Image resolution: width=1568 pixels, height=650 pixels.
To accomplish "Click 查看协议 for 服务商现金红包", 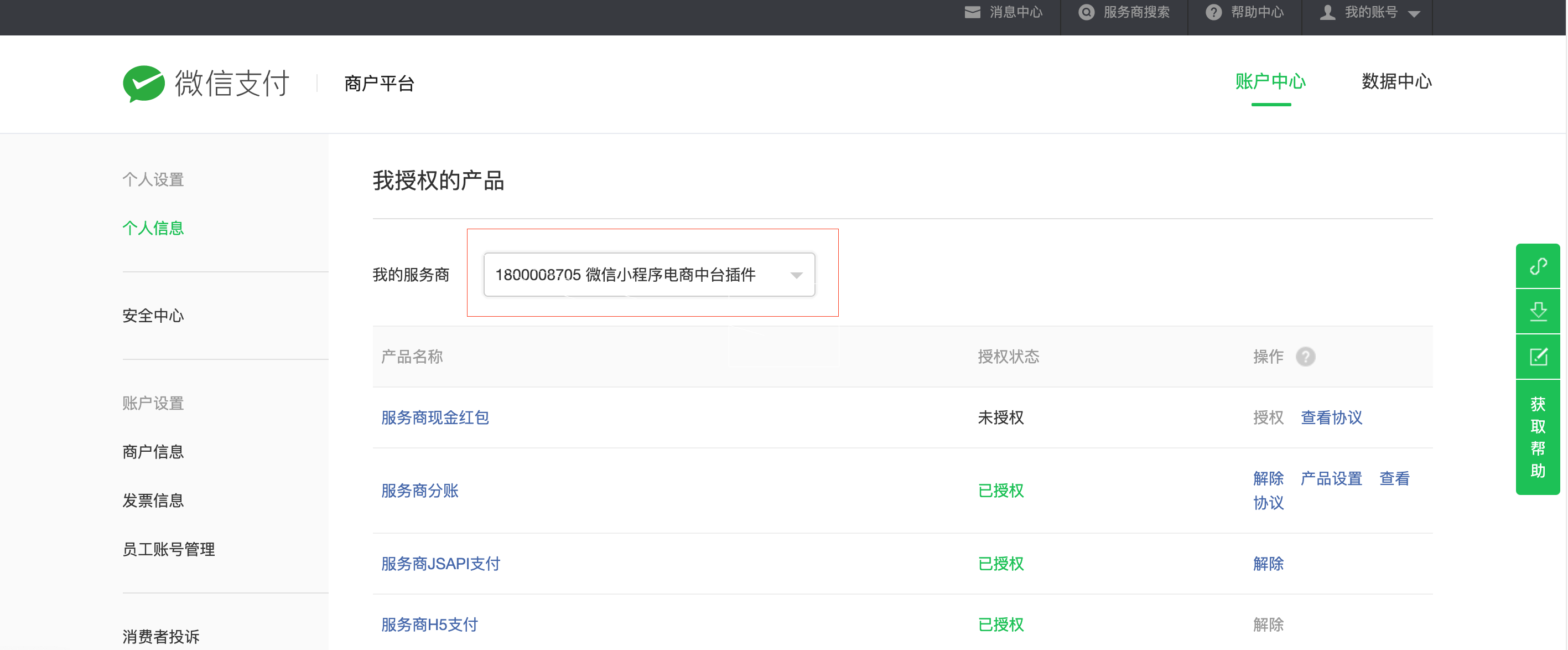I will pos(1331,417).
